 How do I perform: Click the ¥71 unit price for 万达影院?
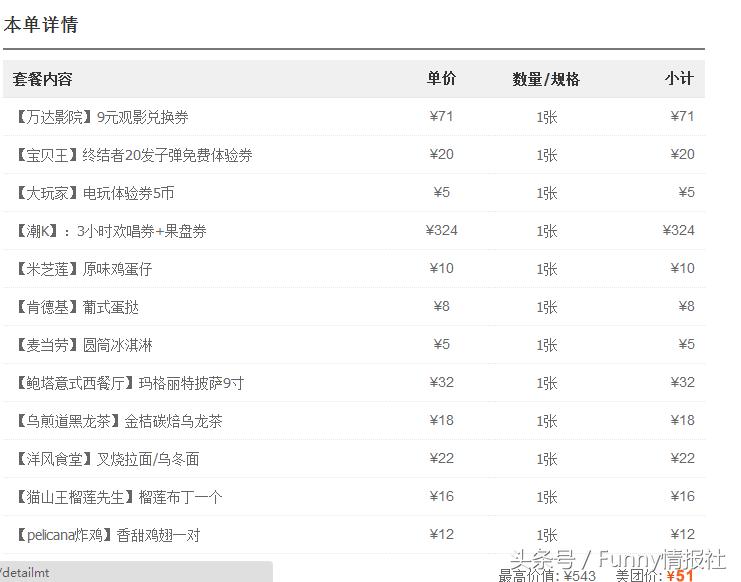point(441,116)
